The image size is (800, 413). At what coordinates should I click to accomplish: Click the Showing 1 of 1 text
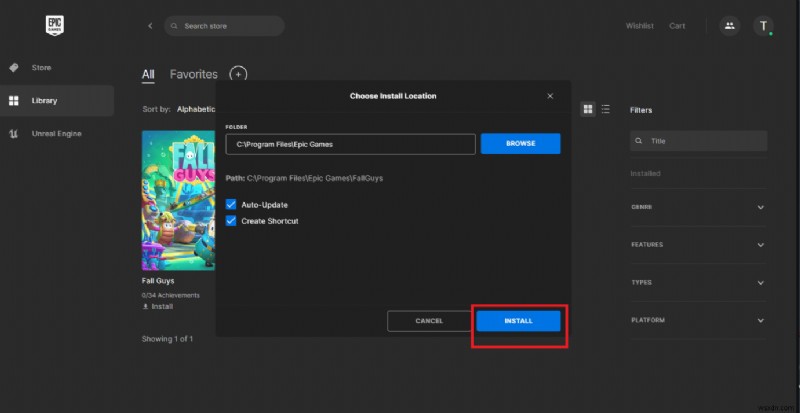click(x=167, y=339)
